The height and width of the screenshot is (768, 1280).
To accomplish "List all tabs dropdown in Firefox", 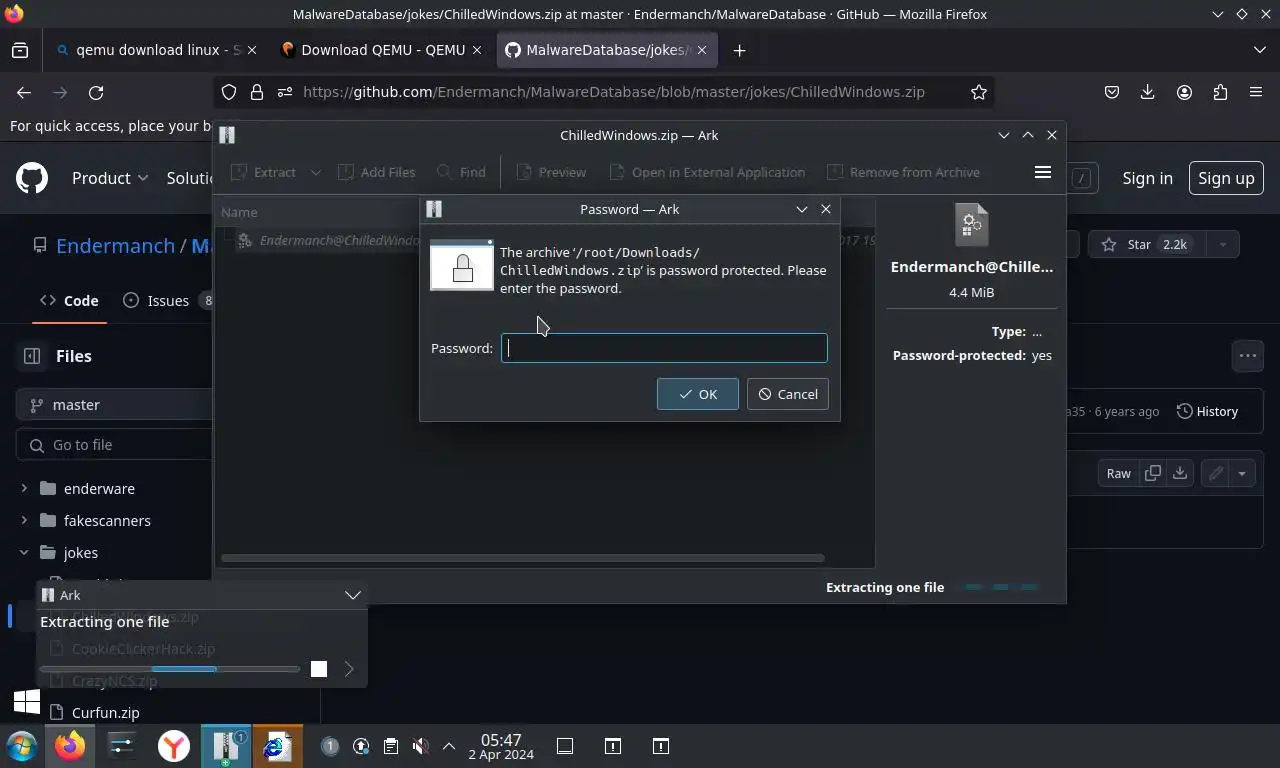I will pos(1259,50).
